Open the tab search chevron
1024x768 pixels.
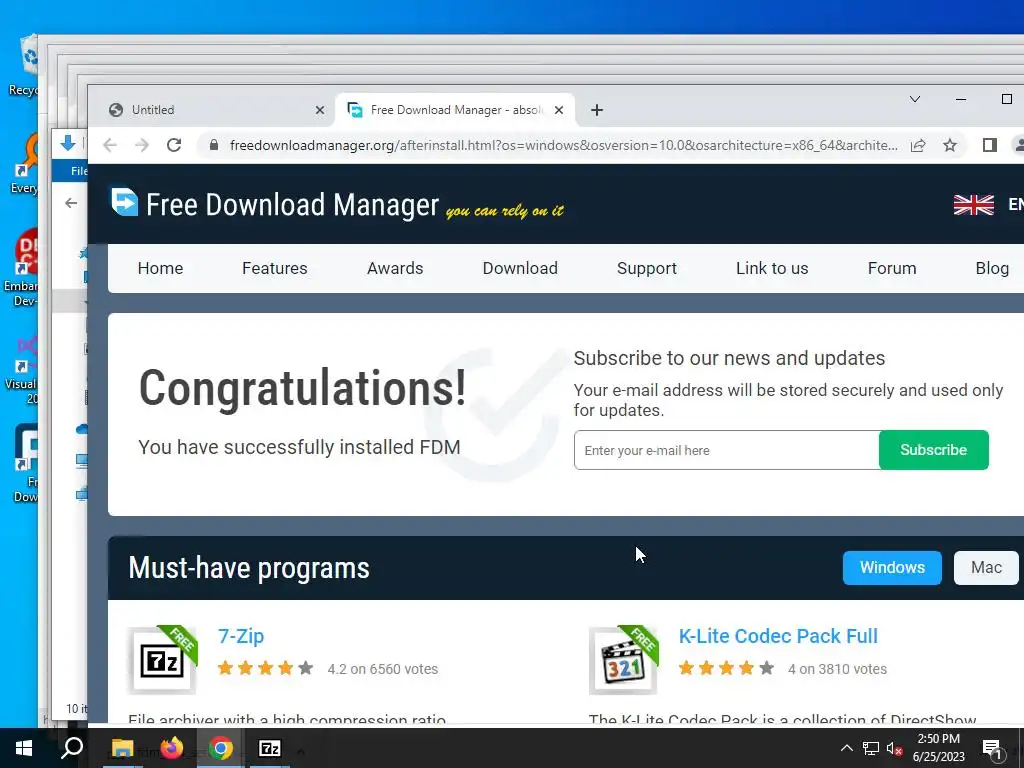pyautogui.click(x=914, y=99)
